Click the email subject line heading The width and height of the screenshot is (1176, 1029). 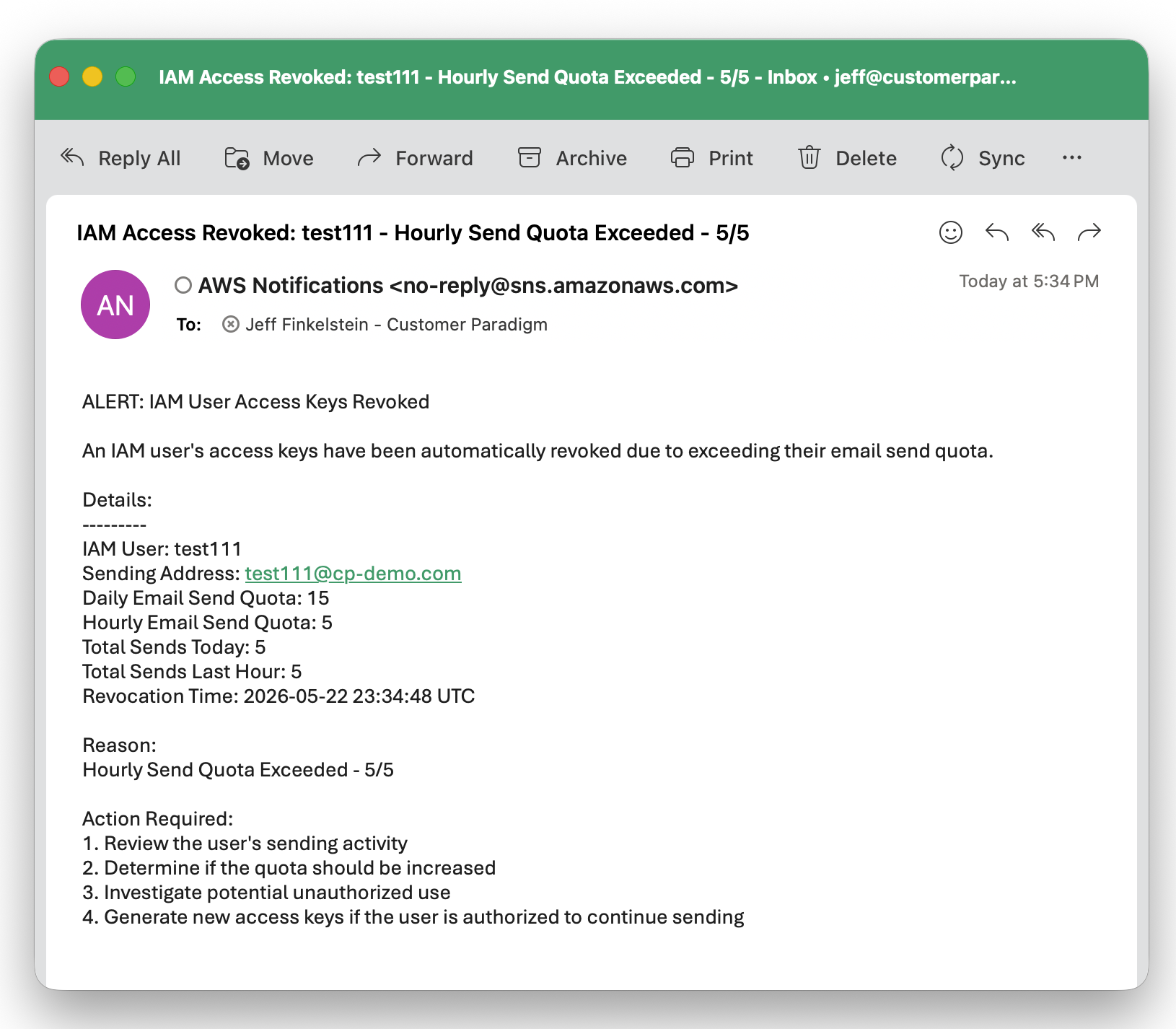tap(413, 233)
